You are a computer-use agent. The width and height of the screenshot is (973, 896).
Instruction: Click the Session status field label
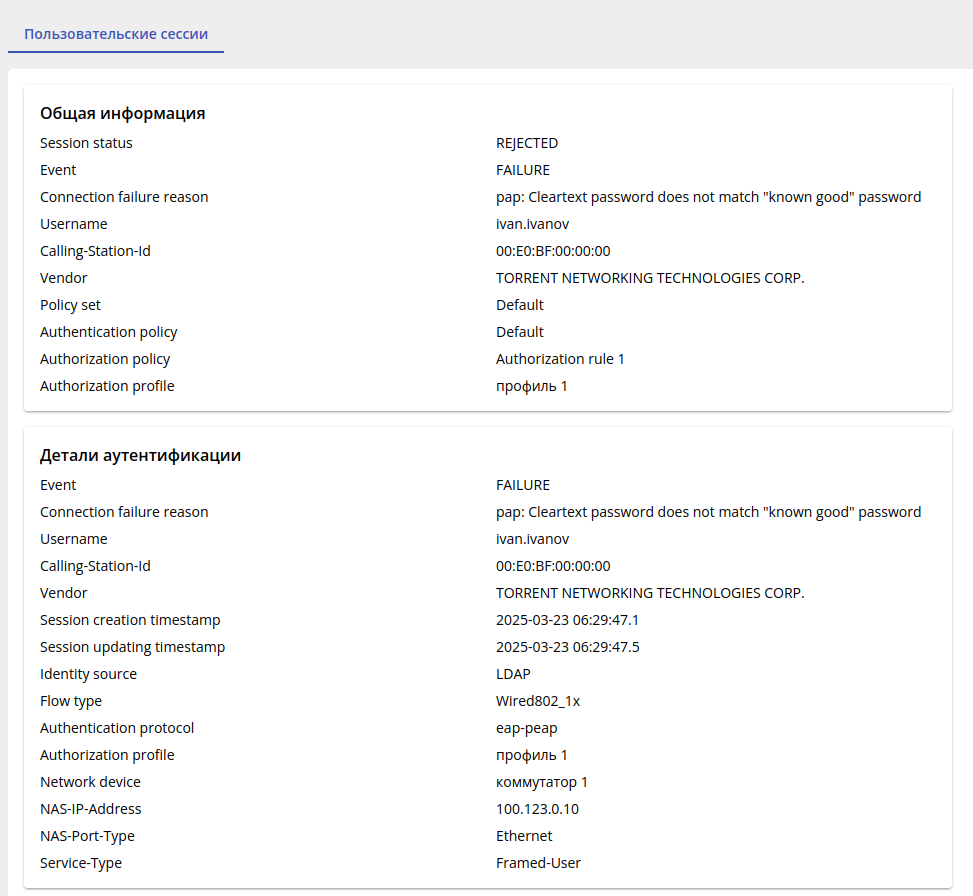(x=86, y=143)
